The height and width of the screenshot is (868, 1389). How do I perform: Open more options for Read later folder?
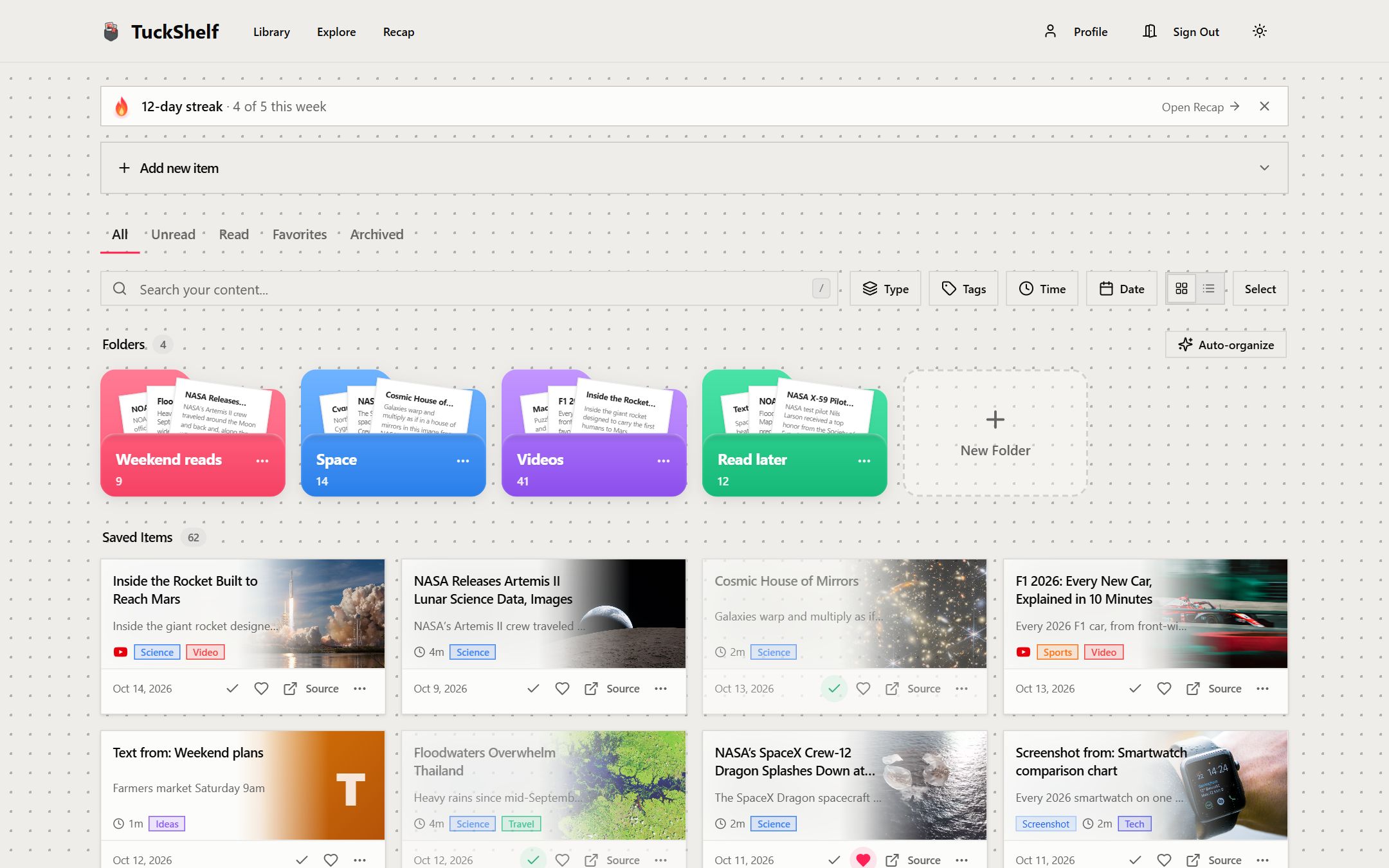click(864, 460)
